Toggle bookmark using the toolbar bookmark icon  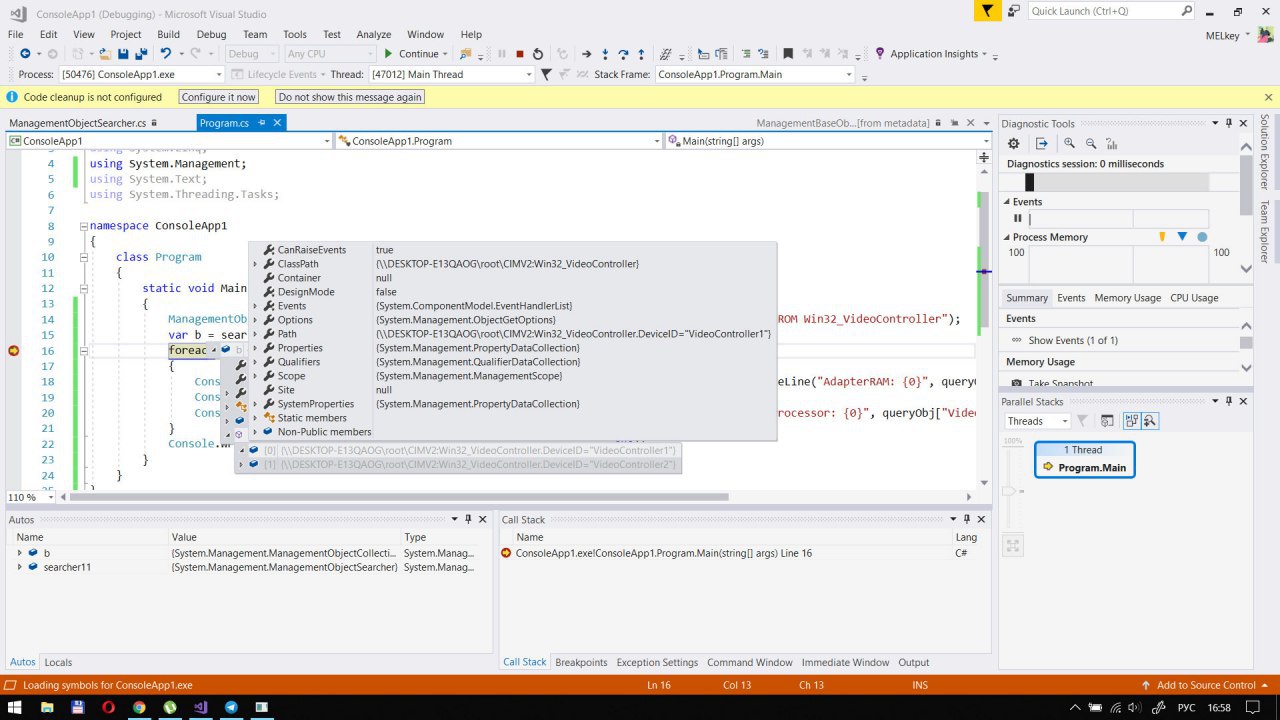(x=788, y=54)
